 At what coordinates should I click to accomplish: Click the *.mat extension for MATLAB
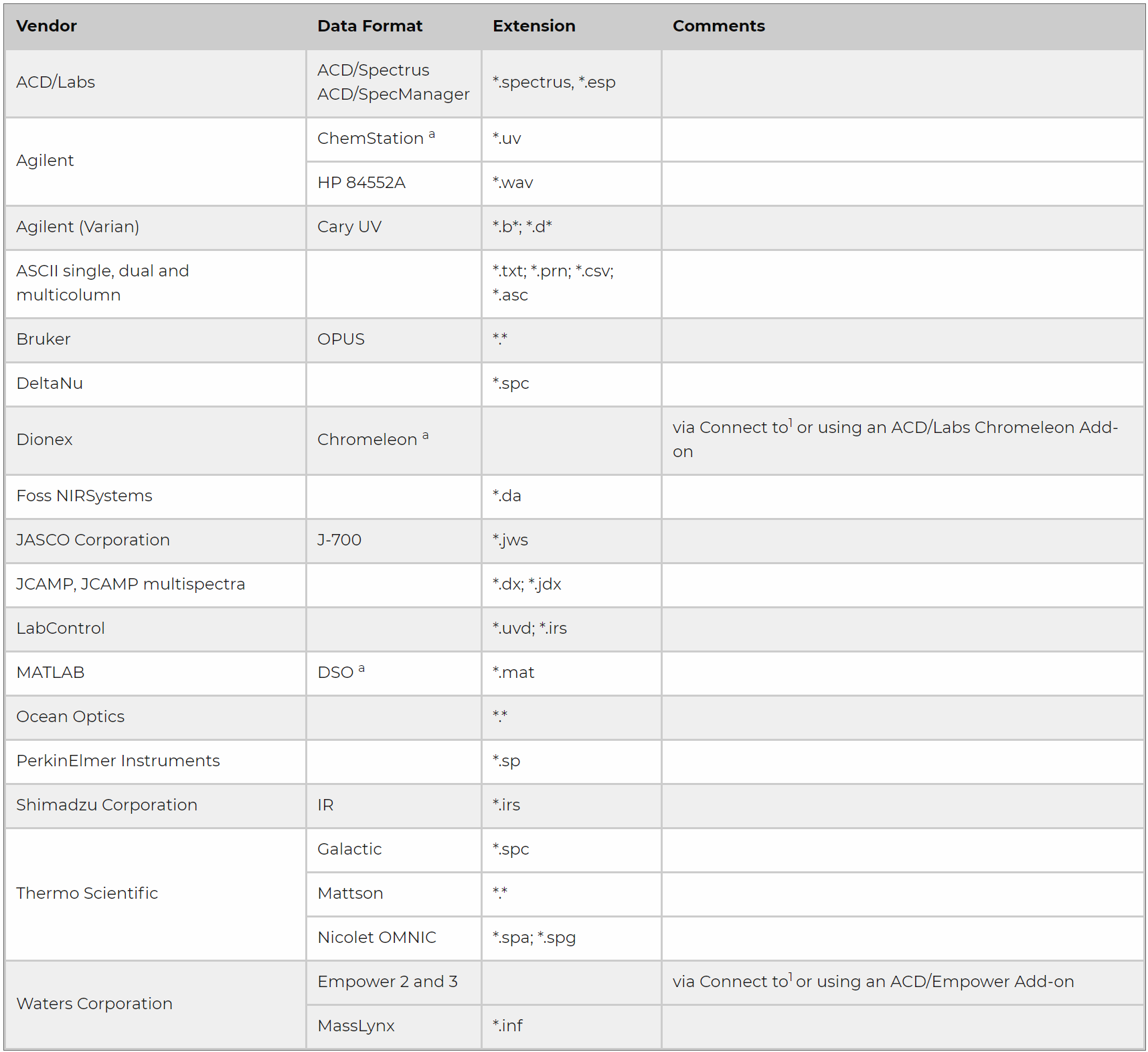513,673
